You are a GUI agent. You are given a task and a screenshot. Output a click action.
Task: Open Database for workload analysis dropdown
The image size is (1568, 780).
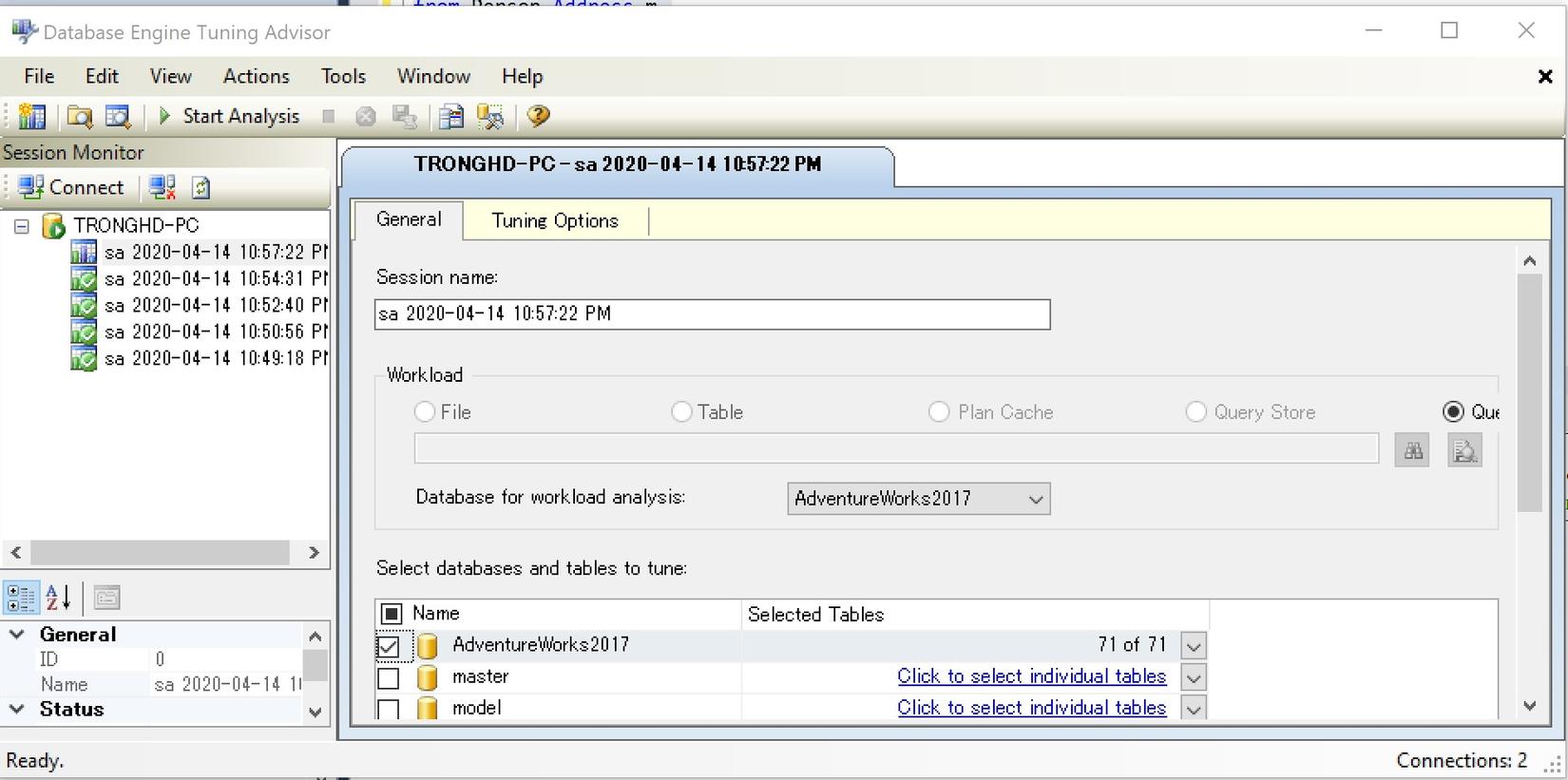click(x=918, y=499)
